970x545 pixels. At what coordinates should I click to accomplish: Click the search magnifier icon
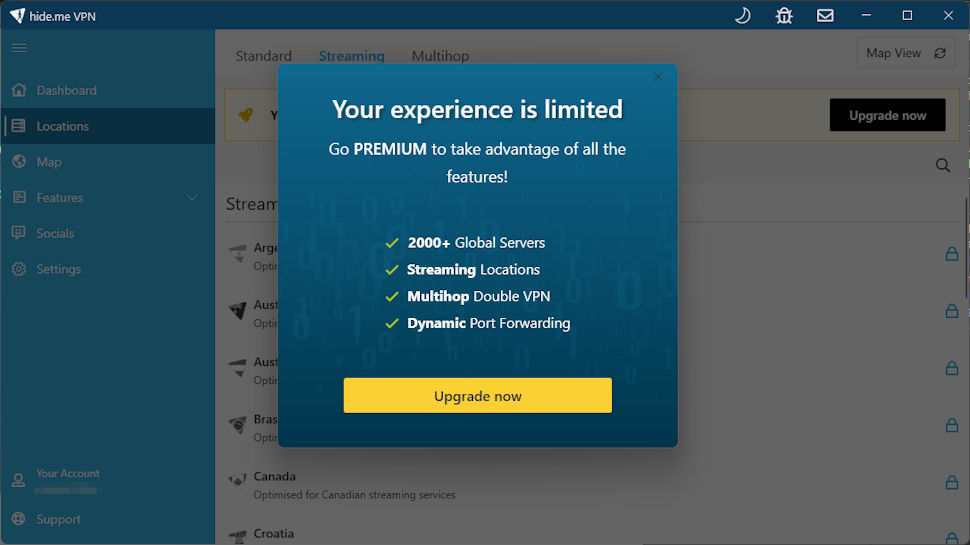coord(943,165)
